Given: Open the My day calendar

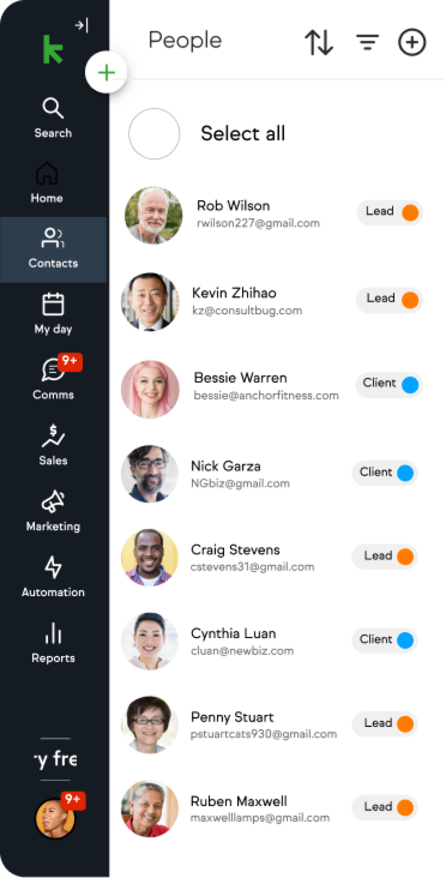Looking at the screenshot, I should click(53, 314).
